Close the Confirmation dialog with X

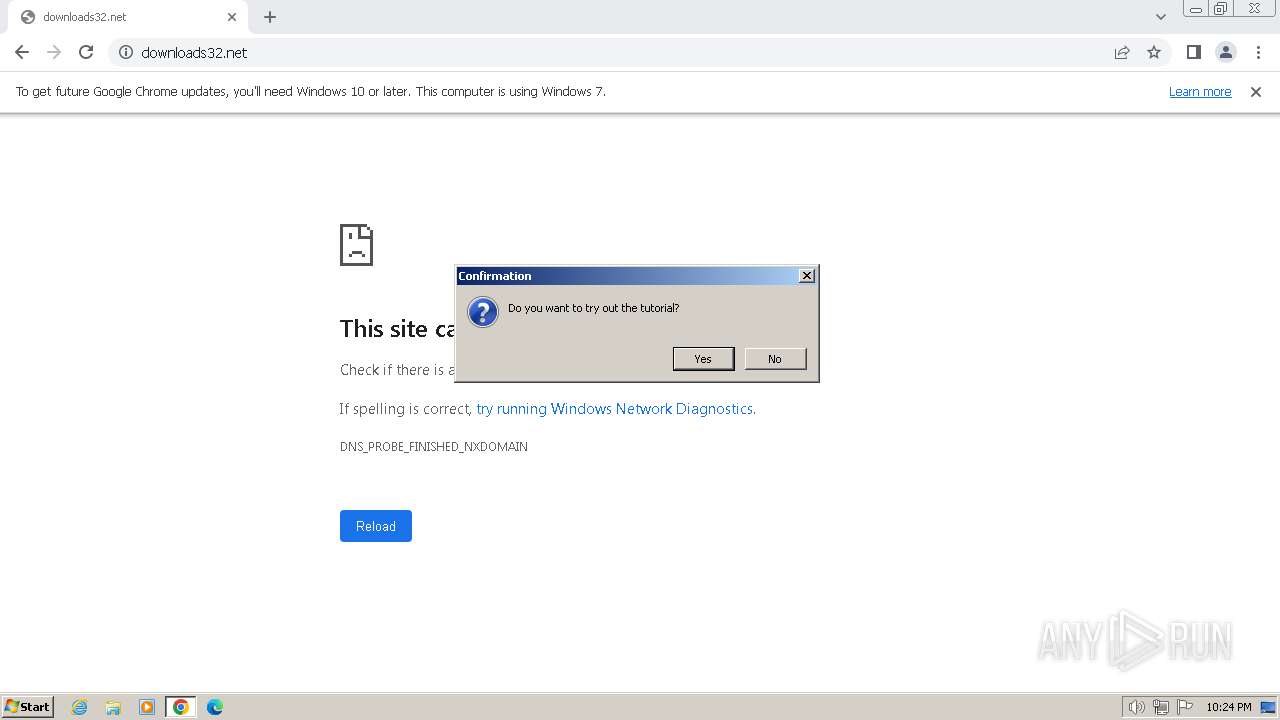[x=807, y=276]
